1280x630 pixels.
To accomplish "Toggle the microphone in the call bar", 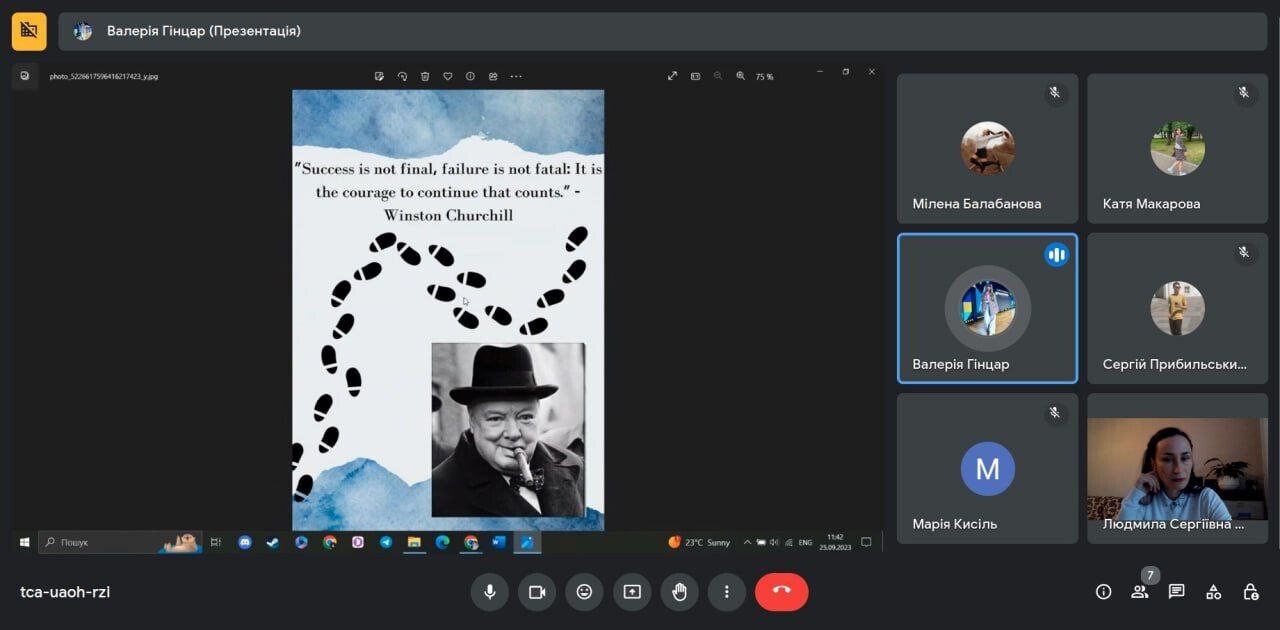I will [x=490, y=592].
